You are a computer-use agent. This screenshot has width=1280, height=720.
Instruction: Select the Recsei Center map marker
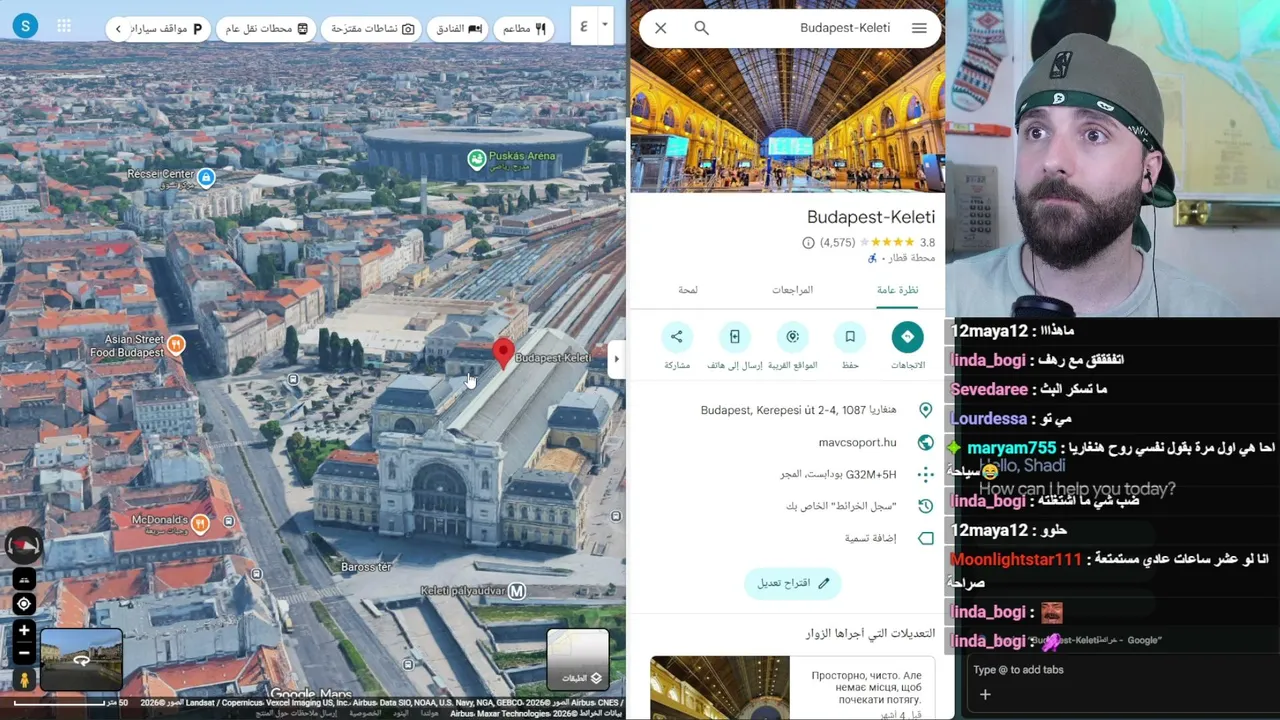[x=206, y=178]
